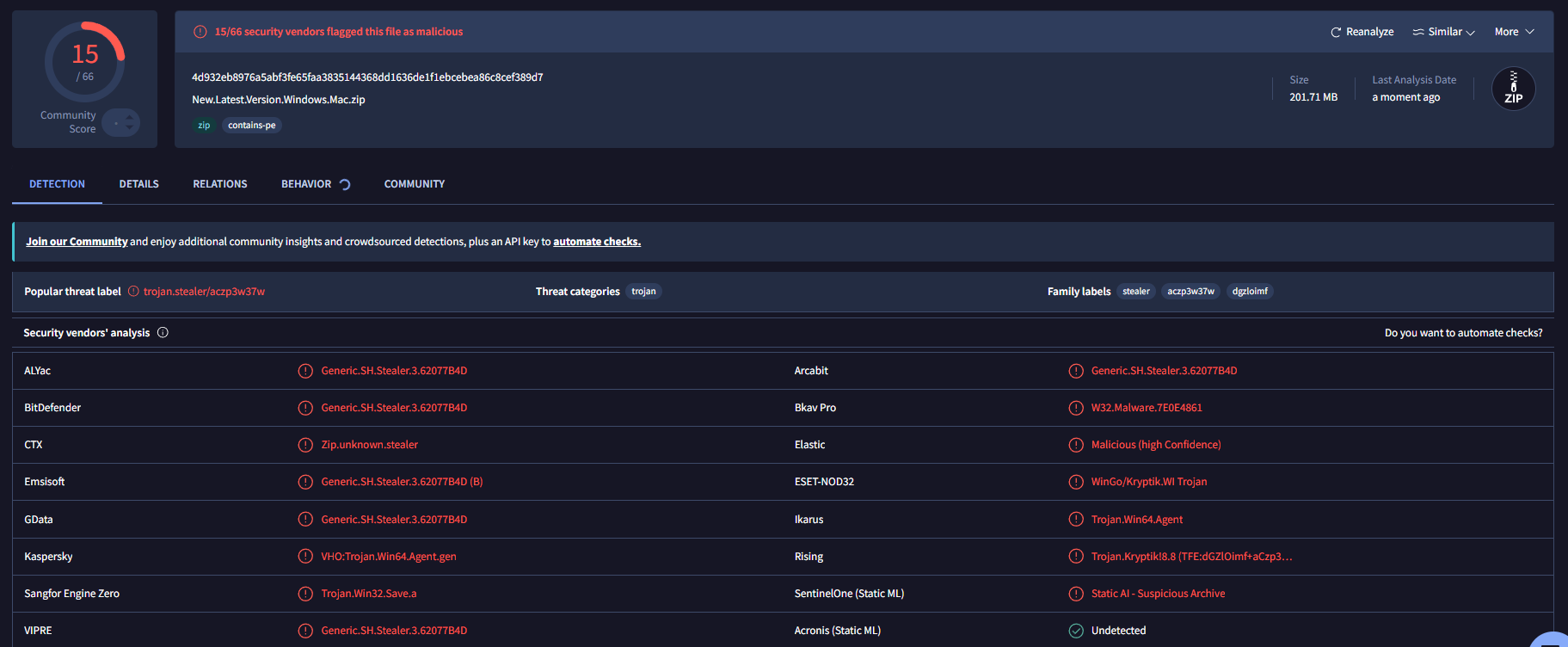
Task: Click the alert icon in the Sangfor Engine Zero row
Action: (x=305, y=594)
